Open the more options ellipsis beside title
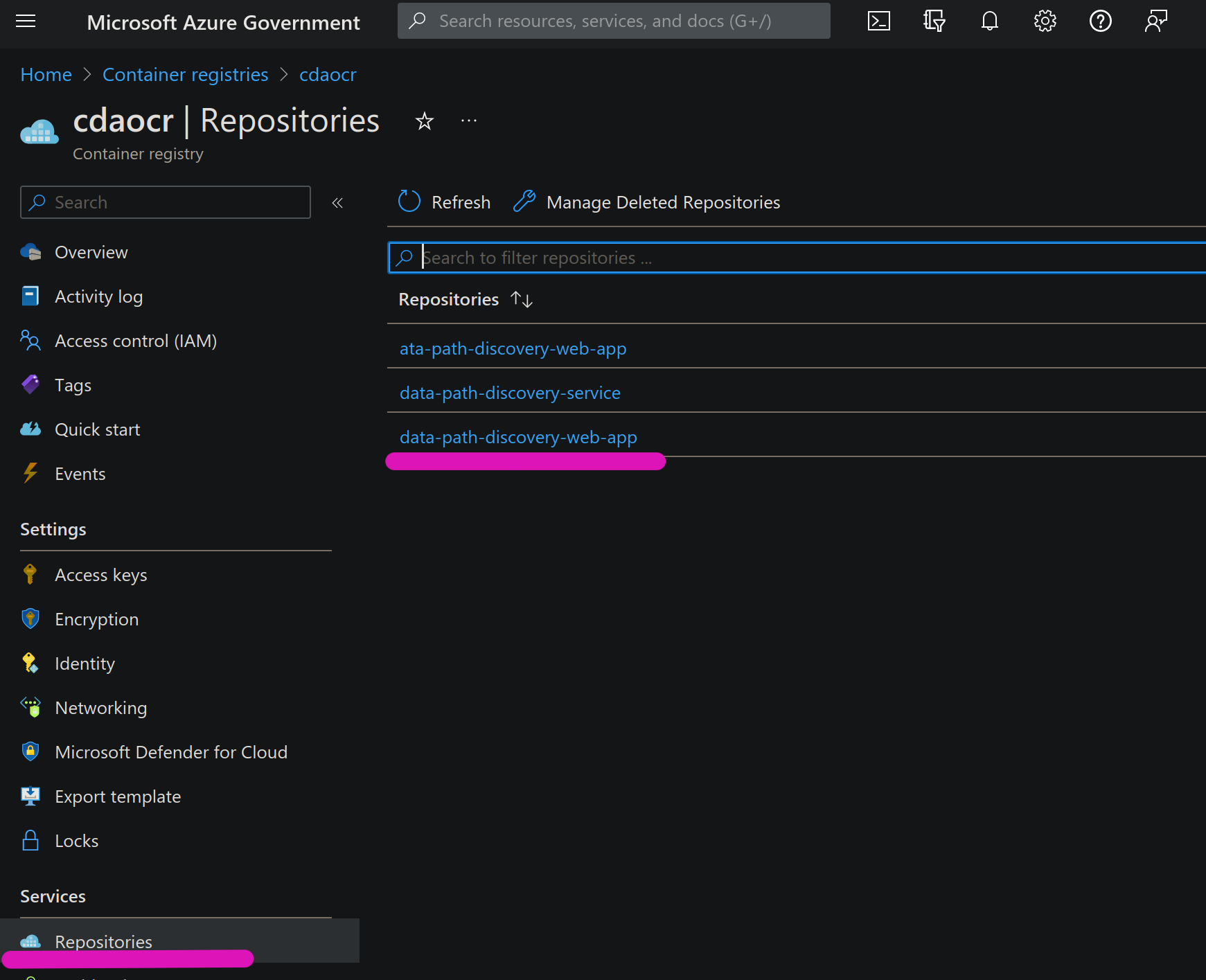1206x980 pixels. [469, 121]
